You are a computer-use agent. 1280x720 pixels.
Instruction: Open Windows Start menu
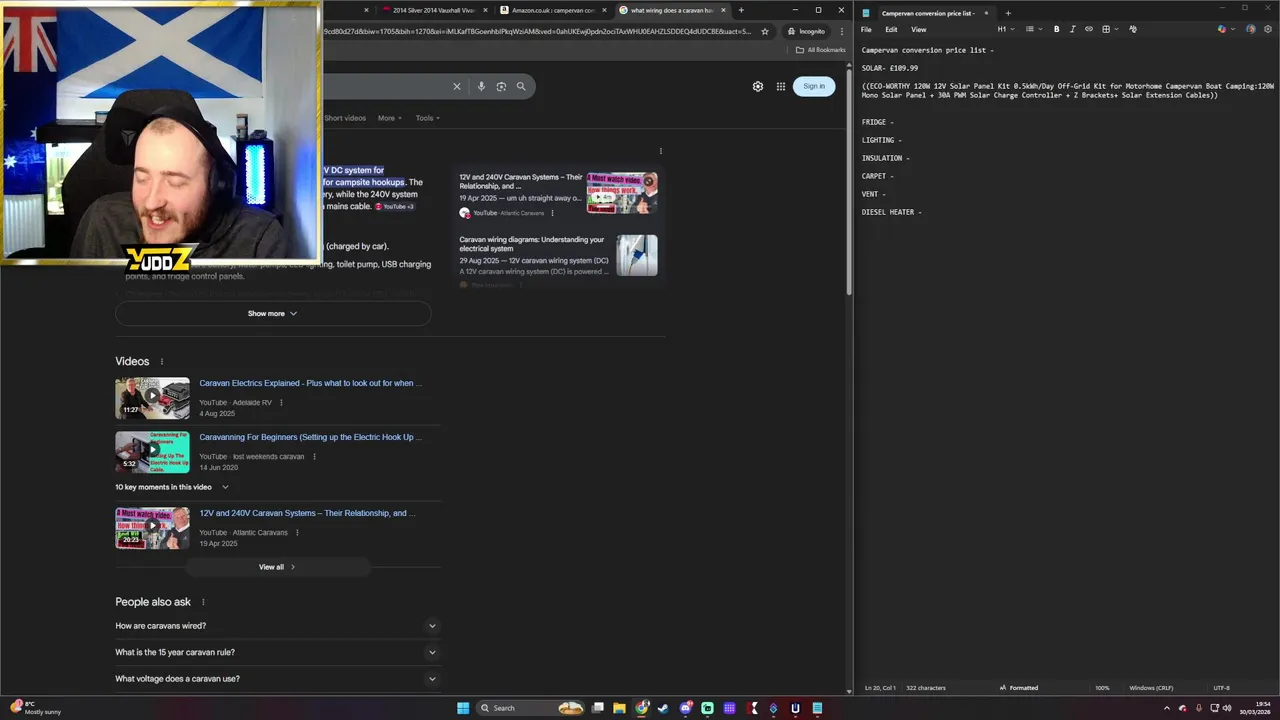click(x=463, y=708)
